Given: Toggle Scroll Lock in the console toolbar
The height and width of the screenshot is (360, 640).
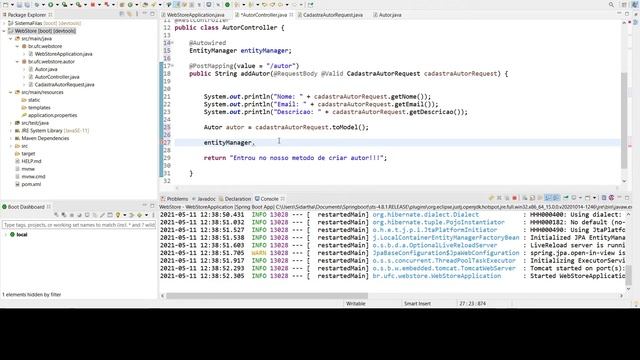Looking at the screenshot, I should pyautogui.click(x=532, y=198).
